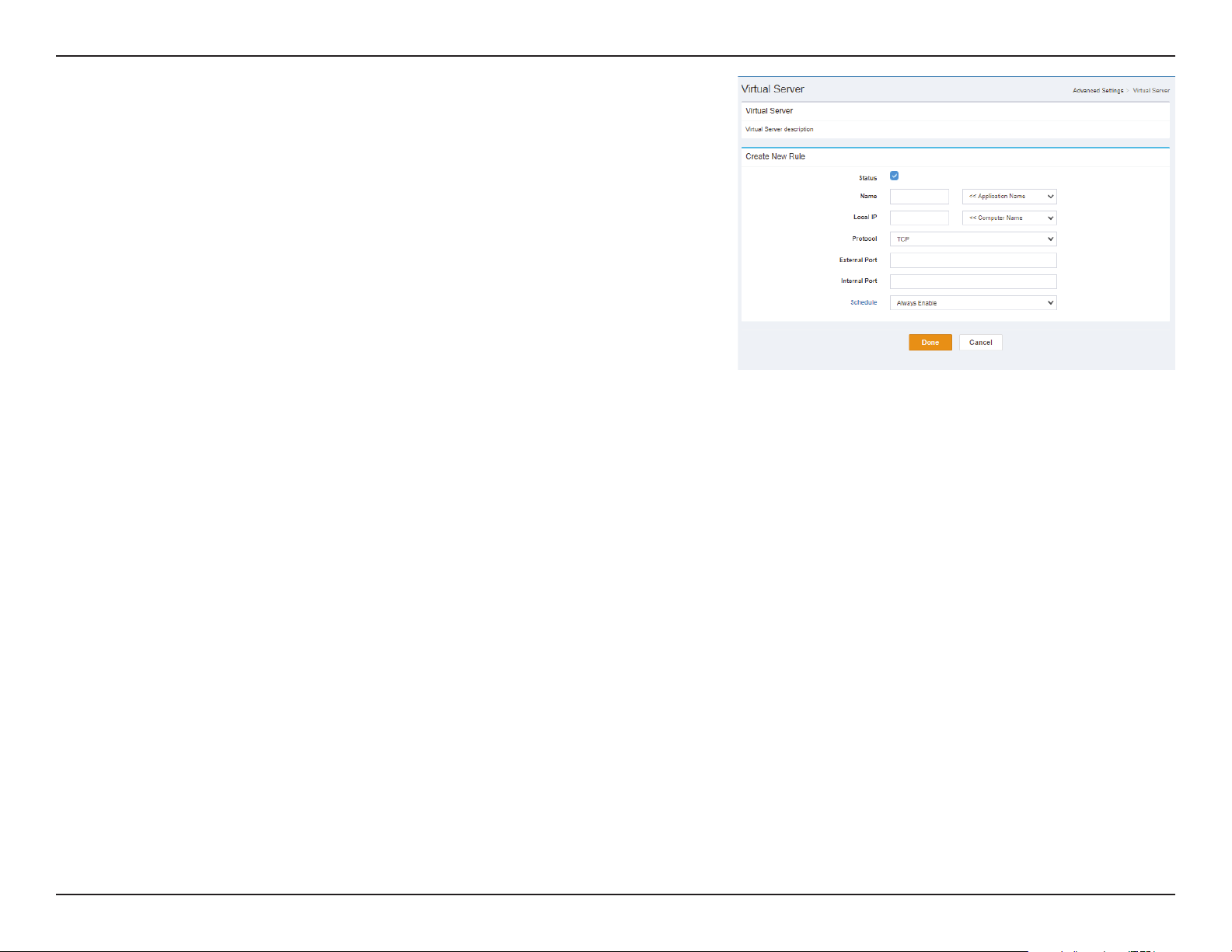Focus the Local IP input box
The image size is (1232, 952).
coord(919,218)
